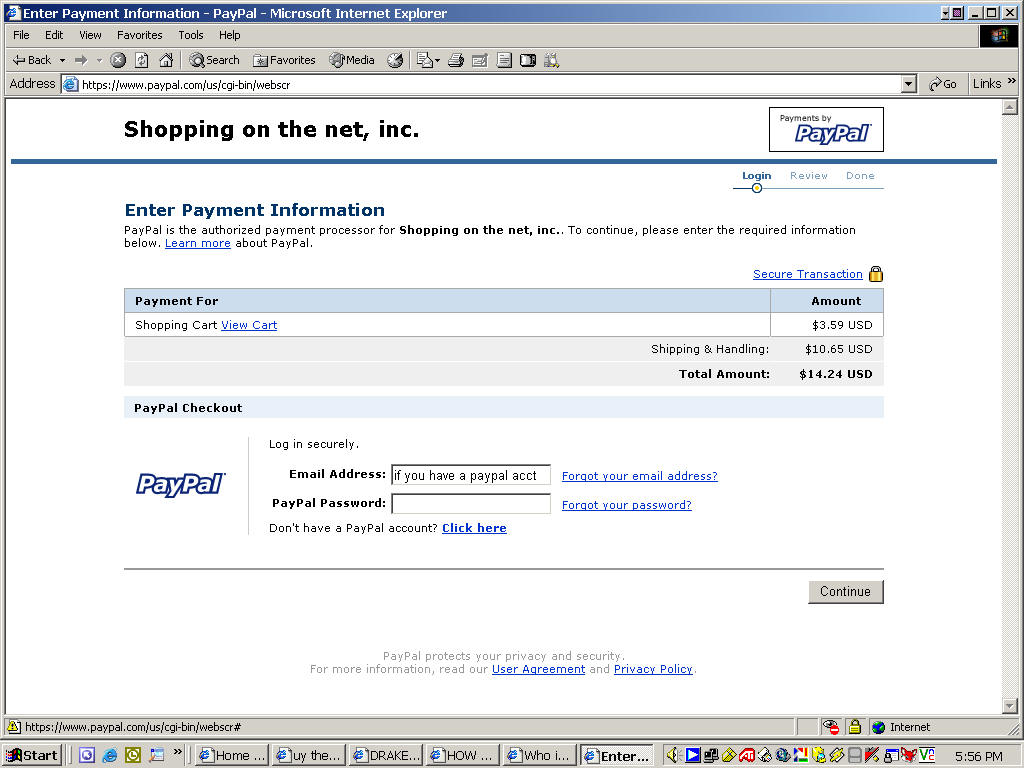Go back using the Back arrow button
Image resolution: width=1024 pixels, height=768 pixels.
click(31, 60)
